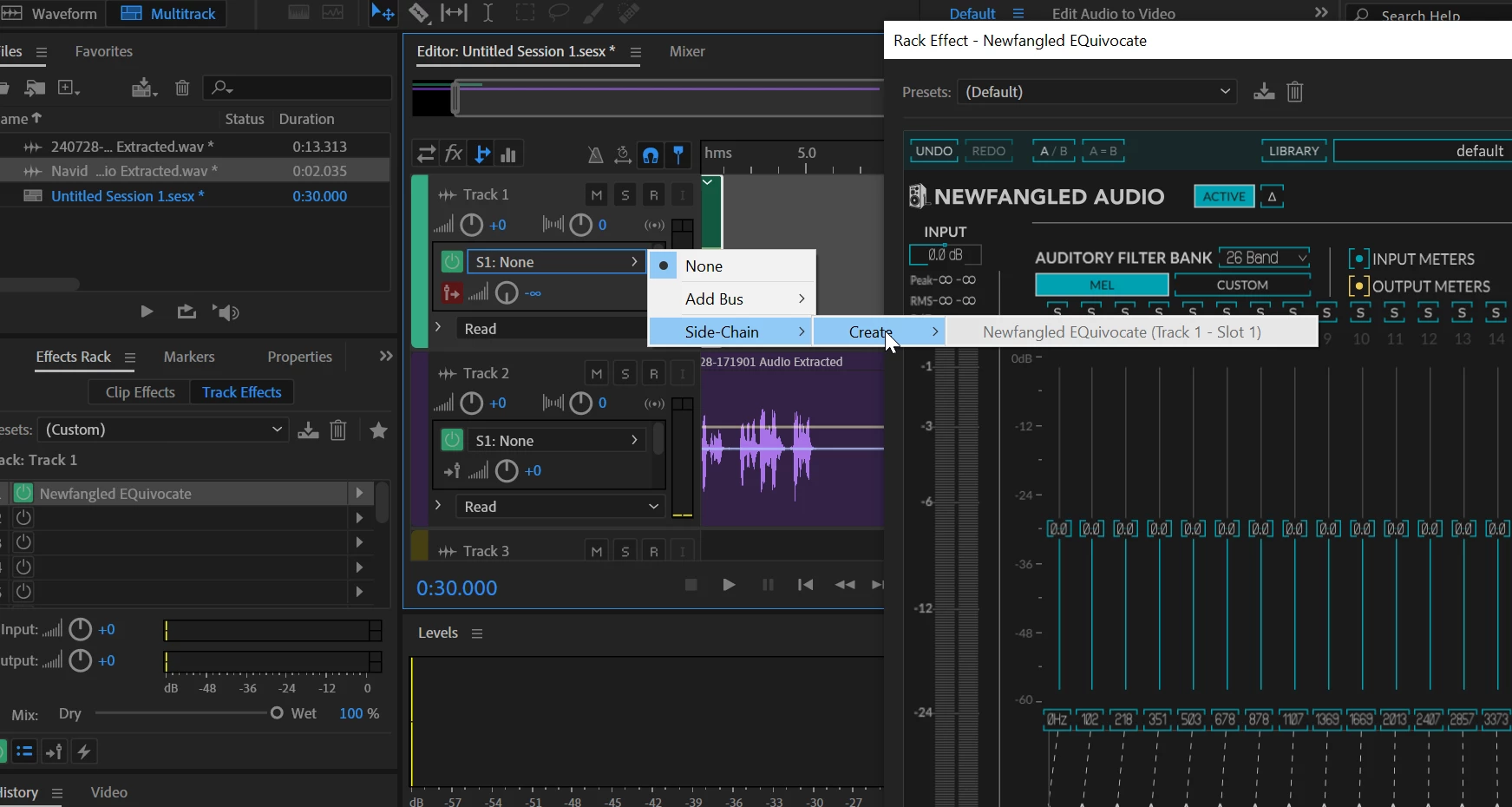The height and width of the screenshot is (807, 1512).
Task: Toggle the metronome in editor toolbar
Action: click(x=595, y=154)
